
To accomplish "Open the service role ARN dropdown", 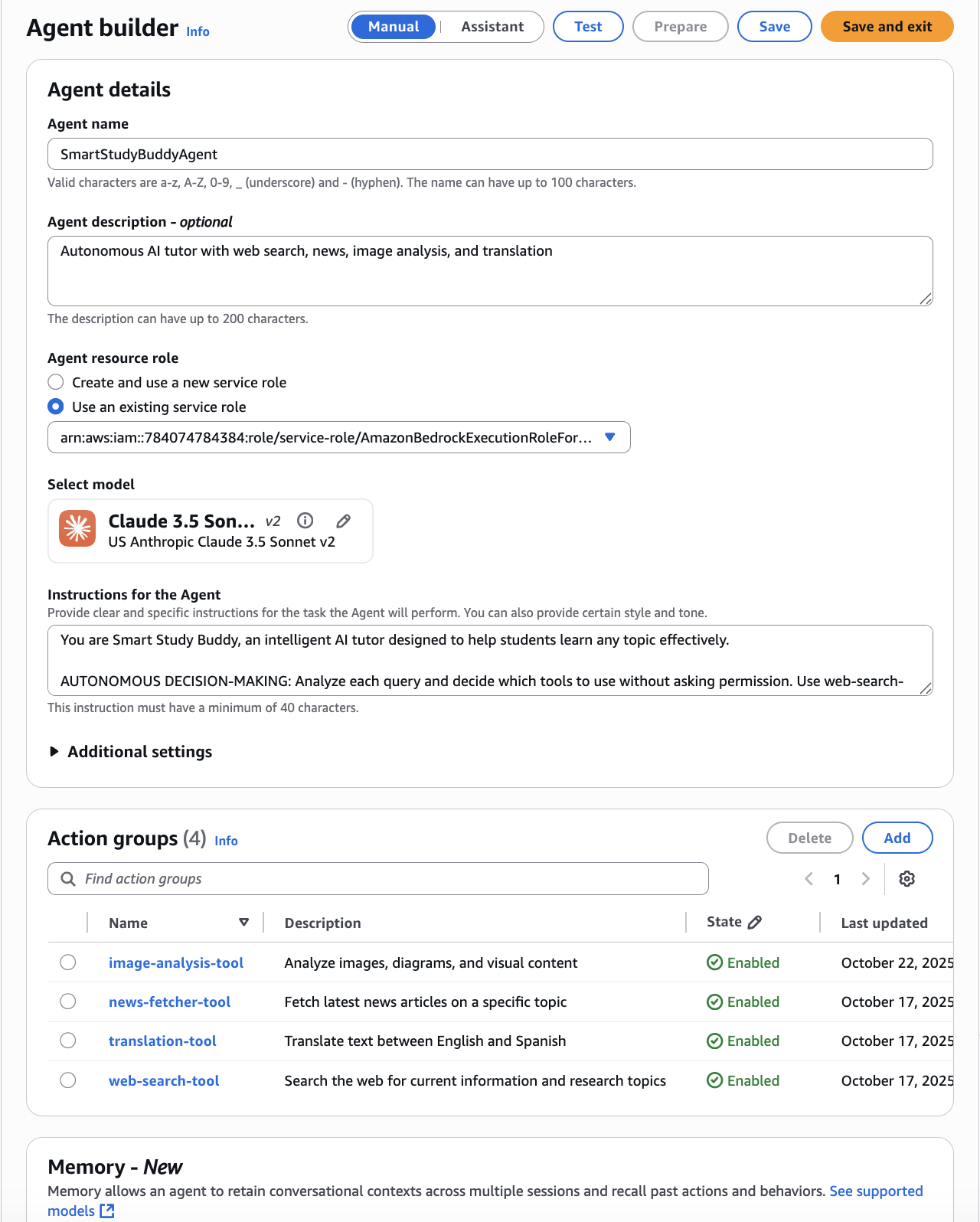I will click(338, 437).
